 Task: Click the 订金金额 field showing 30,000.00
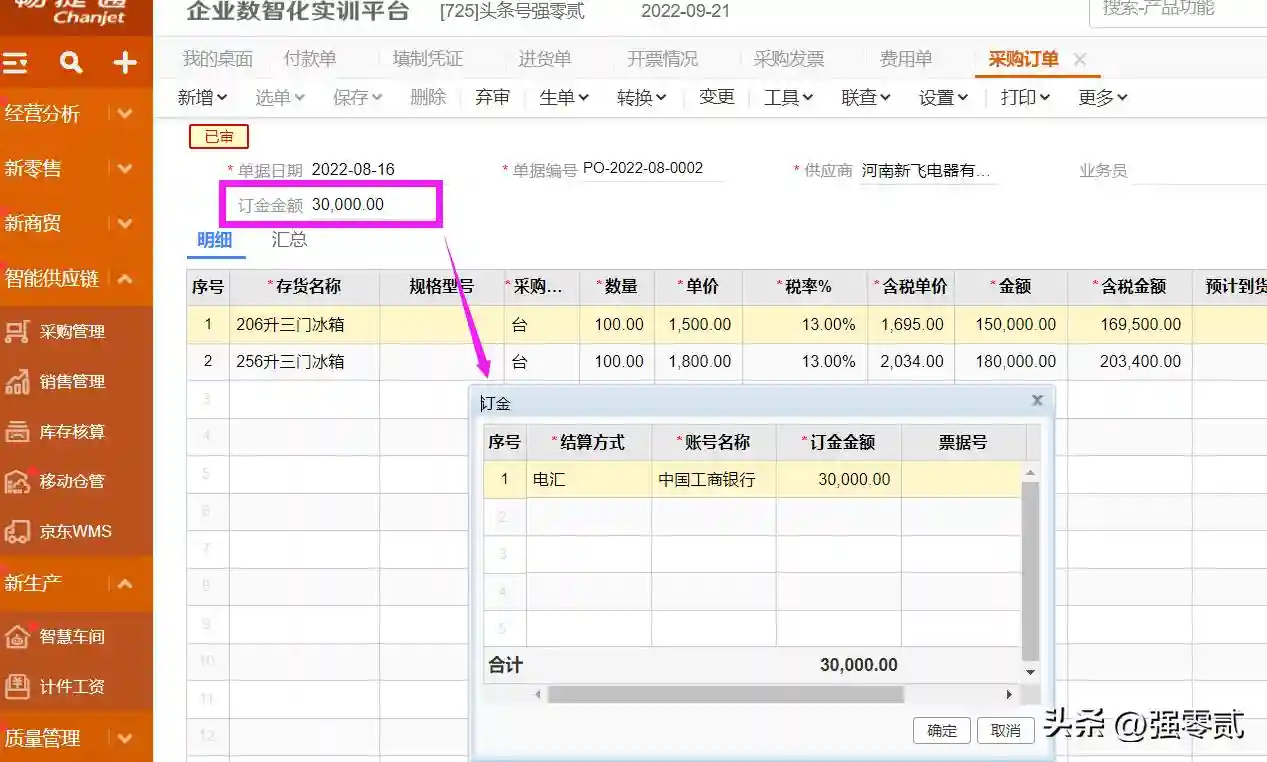[x=370, y=205]
